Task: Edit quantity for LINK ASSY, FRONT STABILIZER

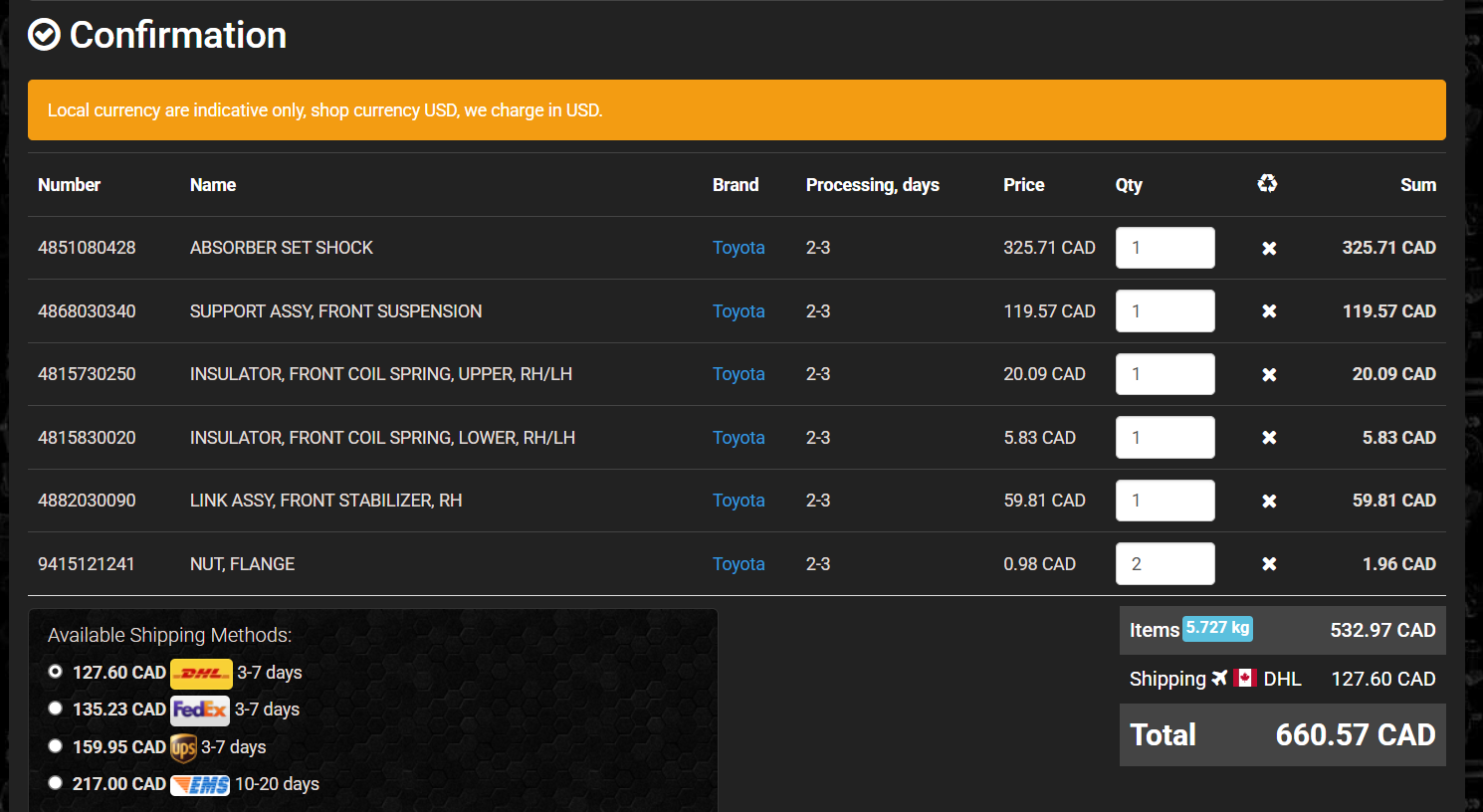Action: 1165,501
